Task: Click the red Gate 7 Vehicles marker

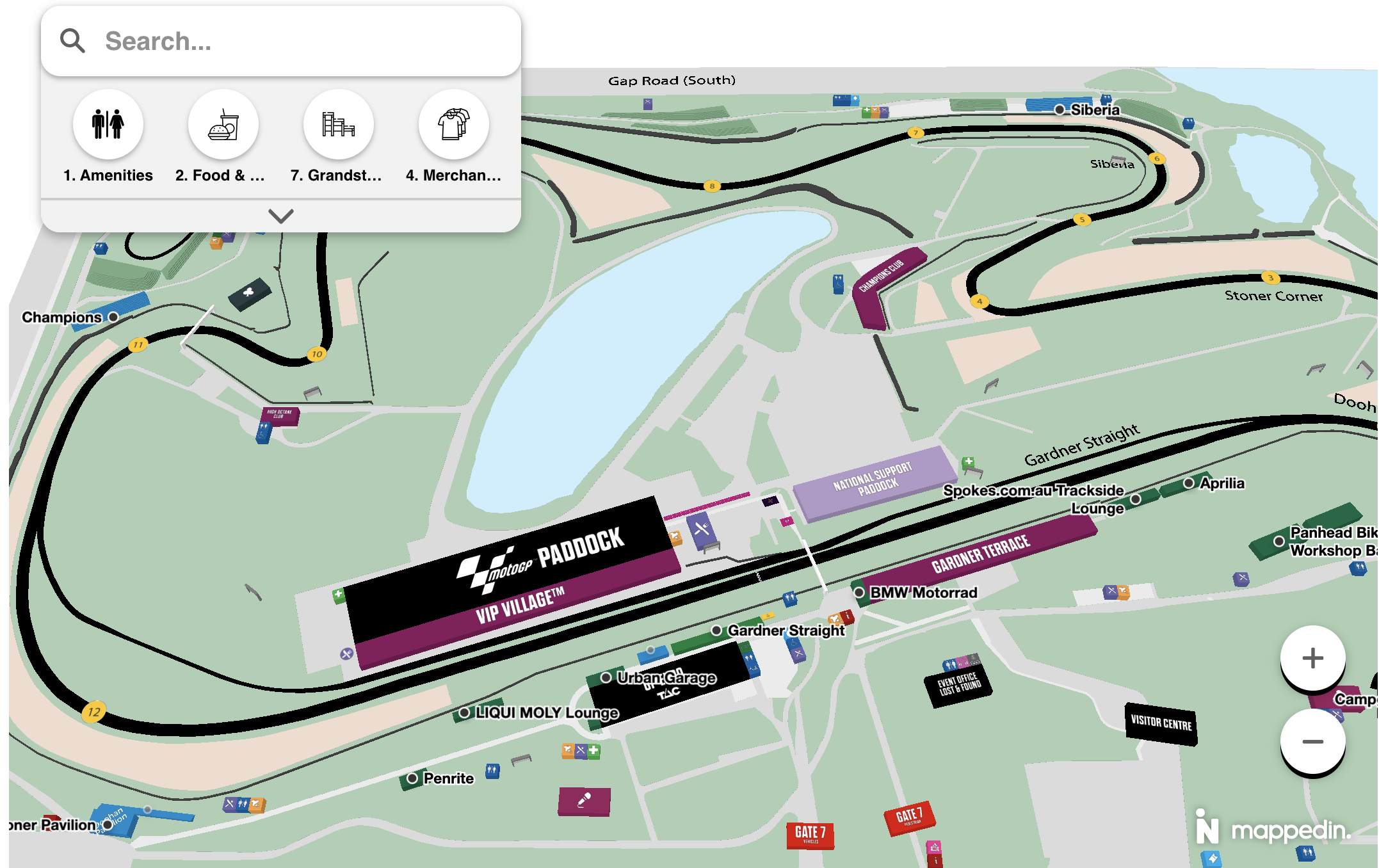Action: coord(810,834)
